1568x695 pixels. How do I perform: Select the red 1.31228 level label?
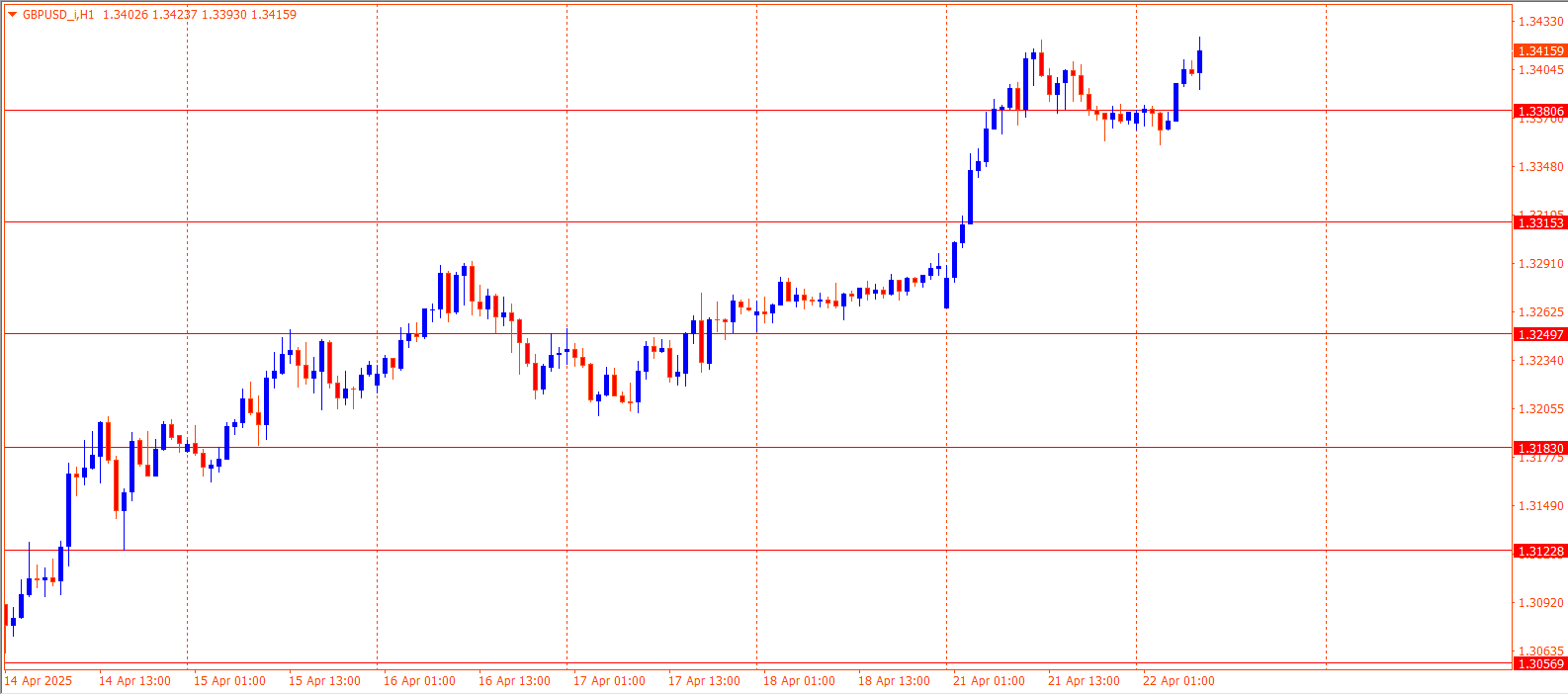coord(1540,551)
